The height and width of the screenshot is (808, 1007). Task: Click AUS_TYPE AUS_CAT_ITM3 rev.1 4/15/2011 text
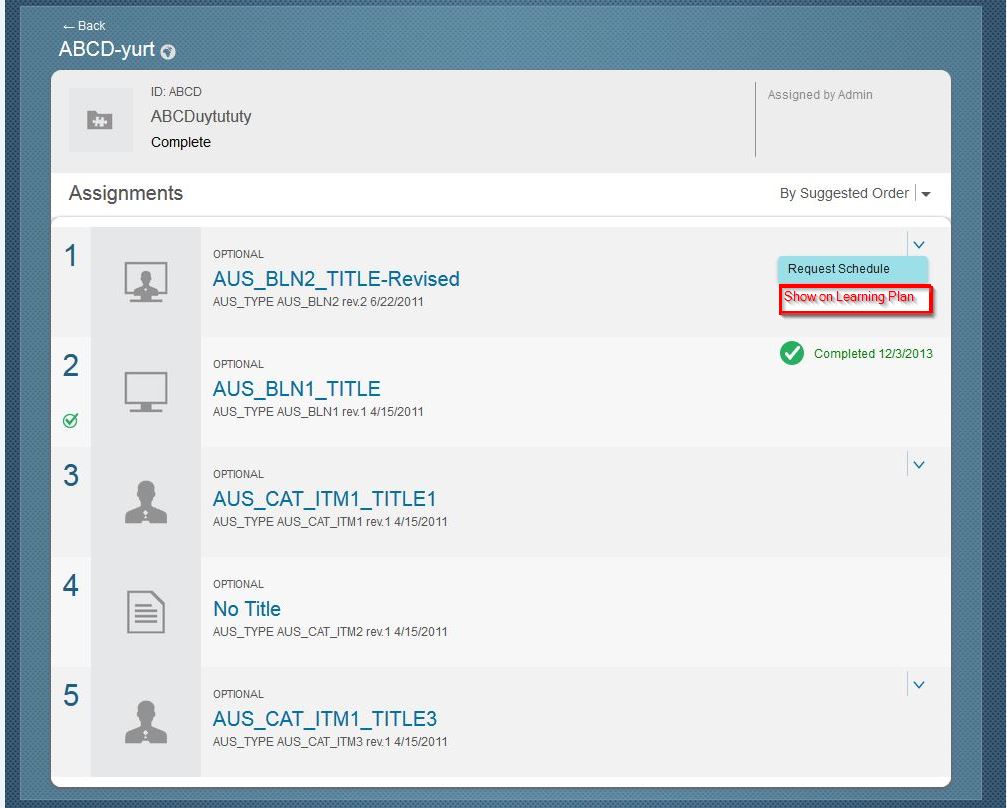coord(330,742)
